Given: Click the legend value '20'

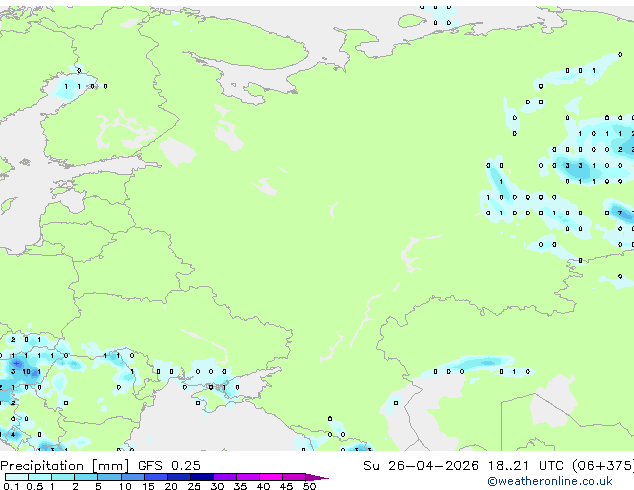Looking at the screenshot, I should point(171,486).
